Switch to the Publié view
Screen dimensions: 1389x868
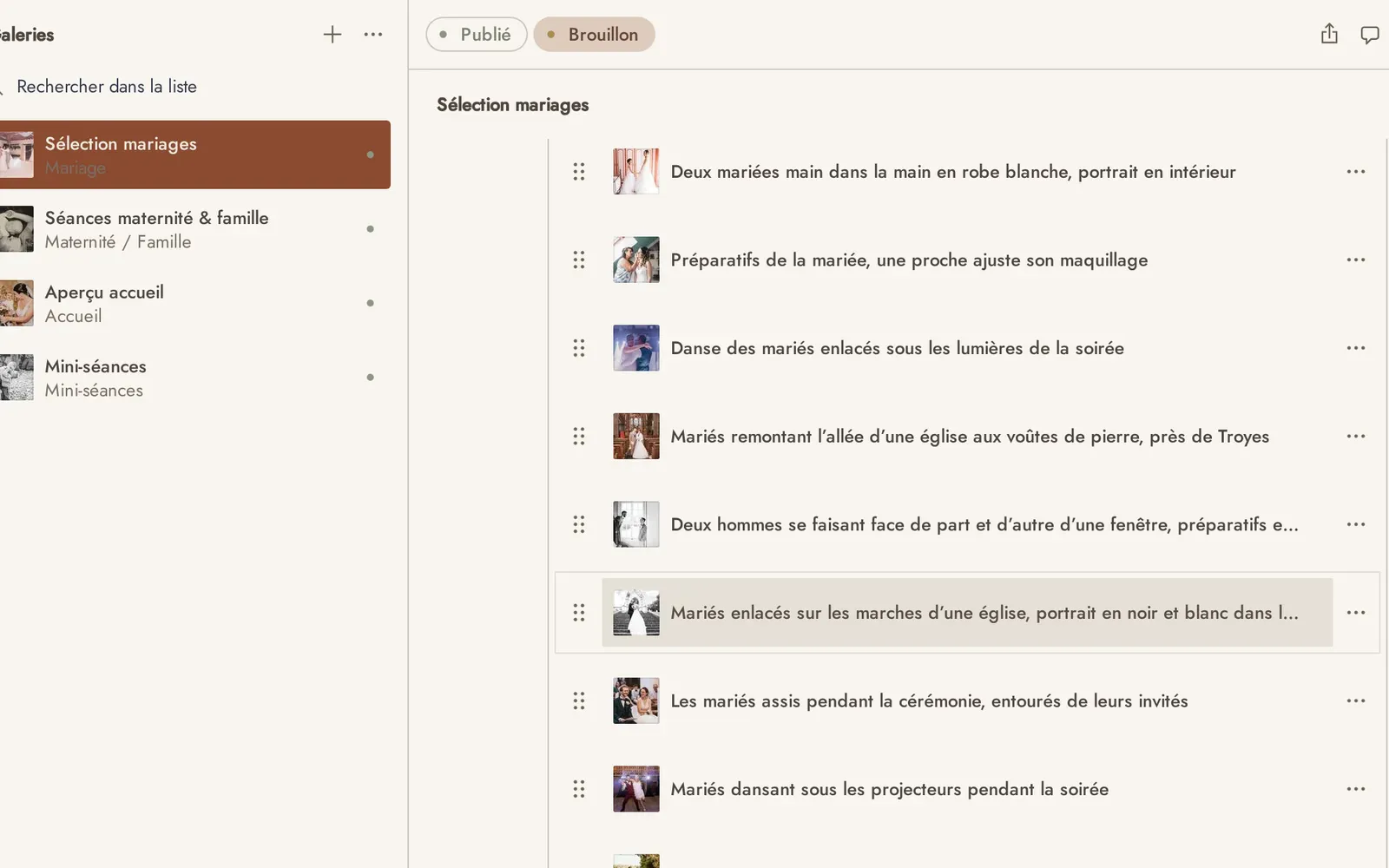[477, 35]
